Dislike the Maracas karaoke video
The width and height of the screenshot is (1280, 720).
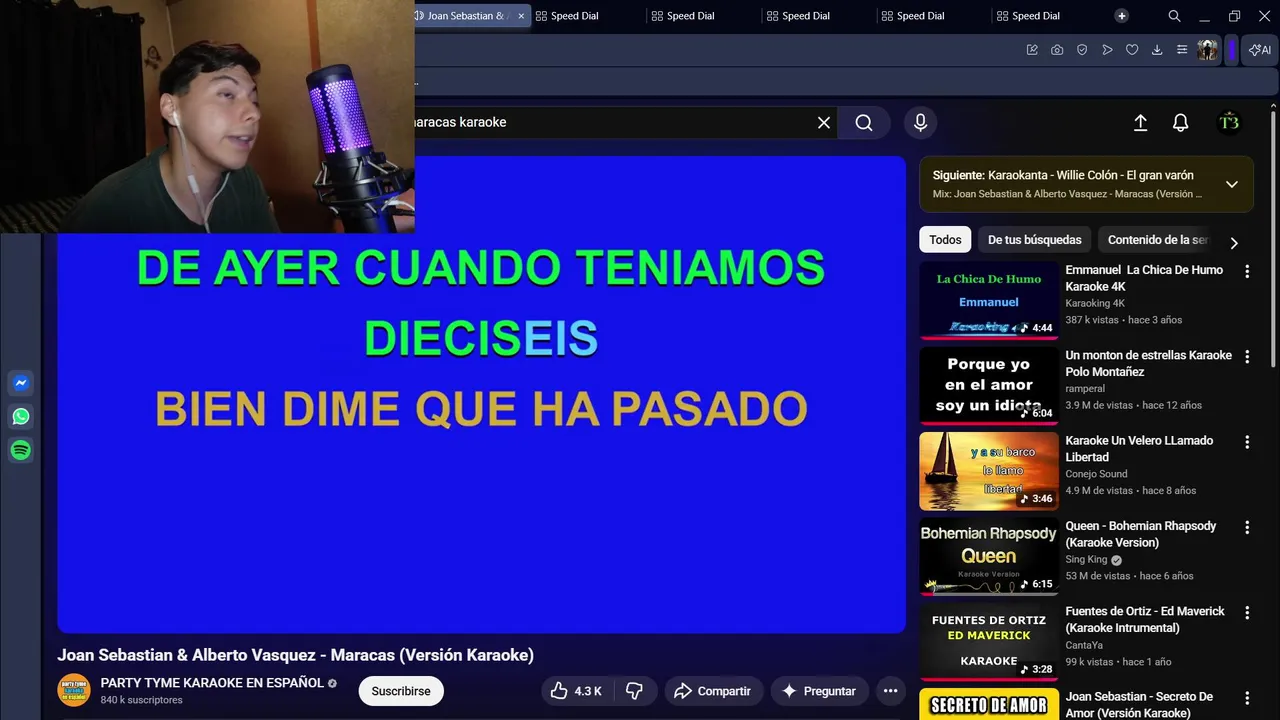[x=634, y=691]
